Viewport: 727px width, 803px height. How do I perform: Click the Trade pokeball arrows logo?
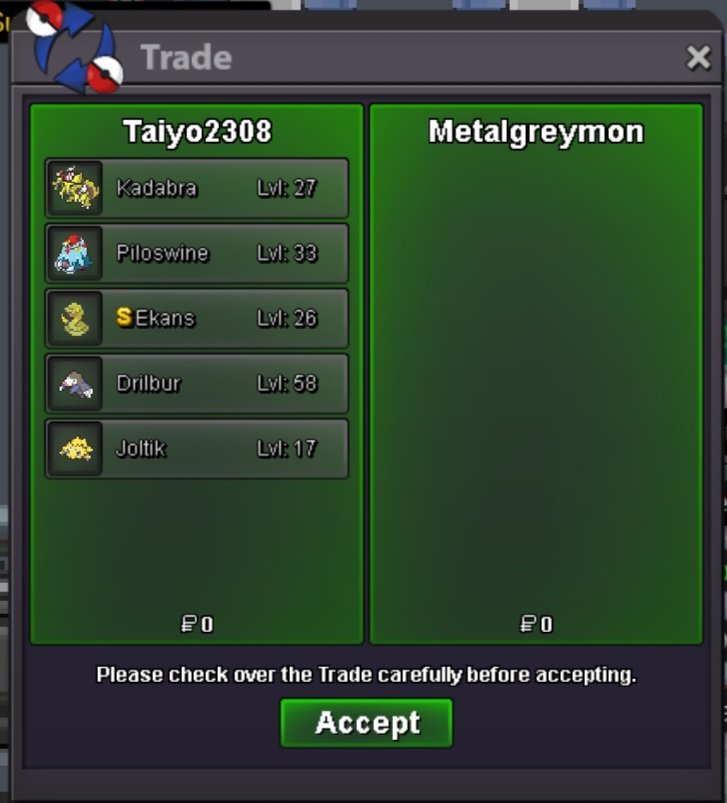point(74,47)
